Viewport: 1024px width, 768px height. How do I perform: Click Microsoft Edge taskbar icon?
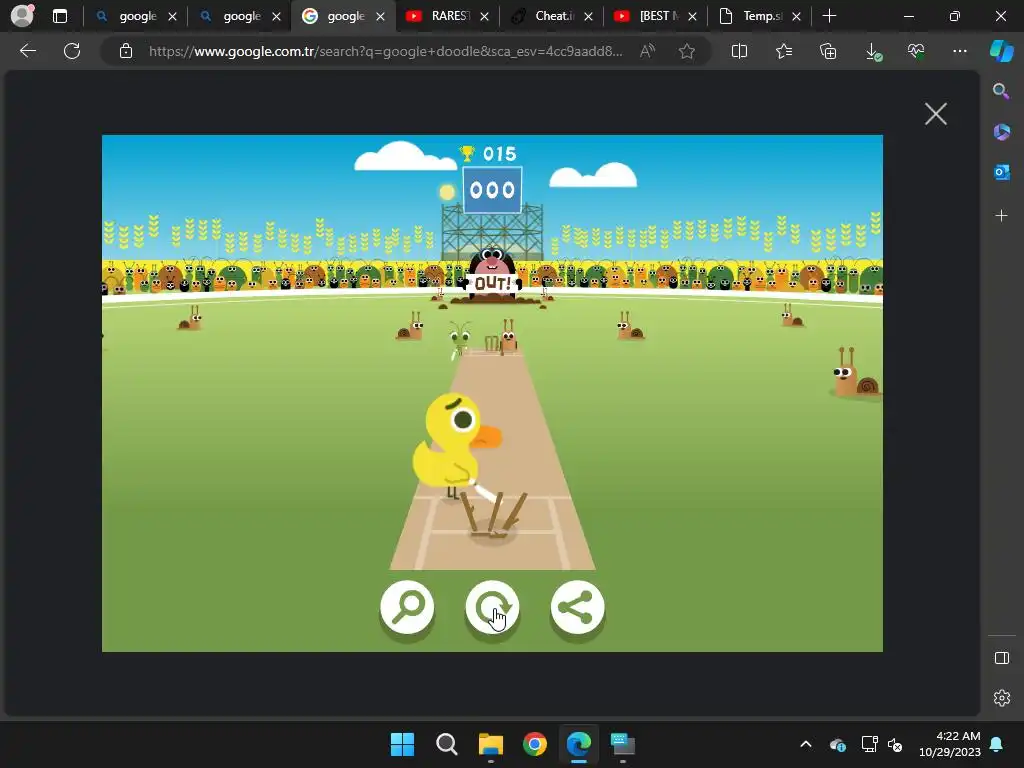[579, 744]
